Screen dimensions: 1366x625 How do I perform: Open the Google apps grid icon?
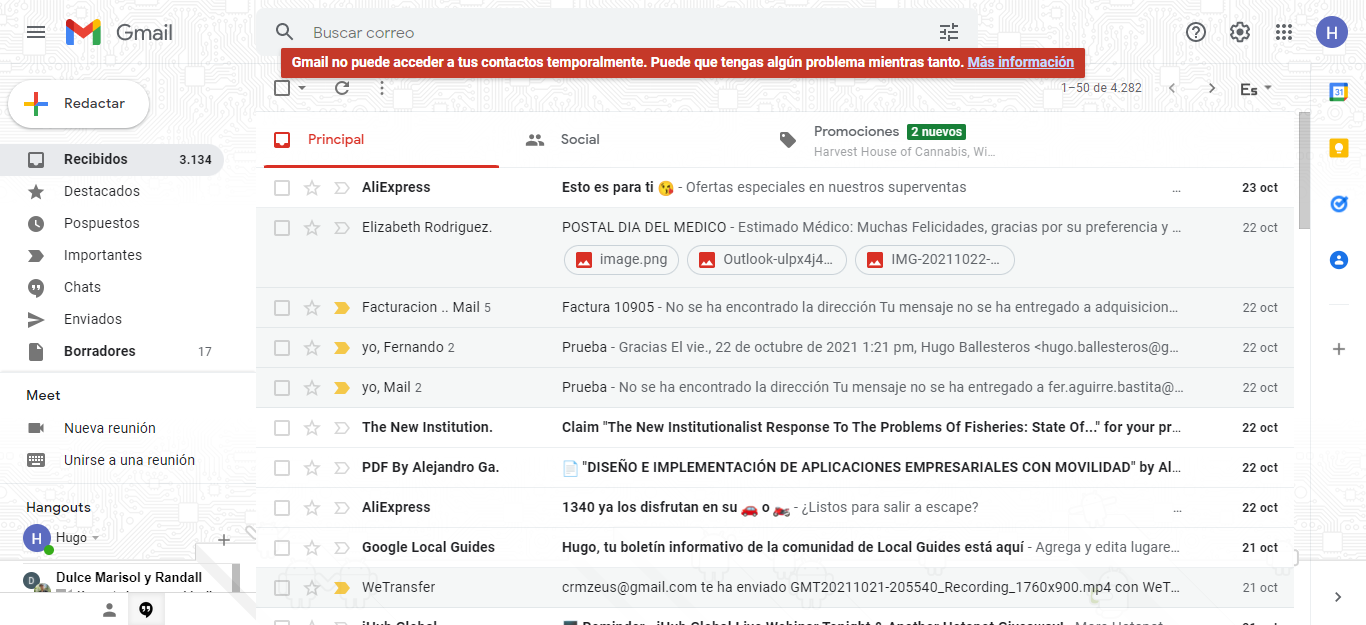[x=1284, y=32]
